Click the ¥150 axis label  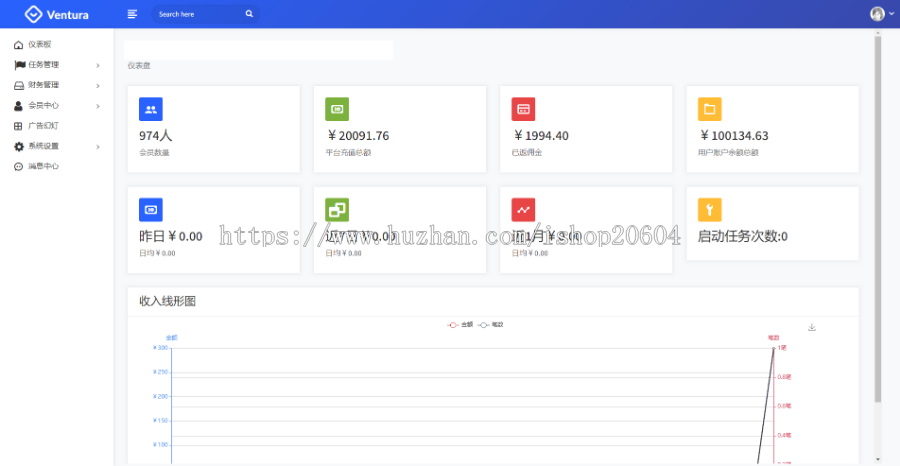[160, 421]
